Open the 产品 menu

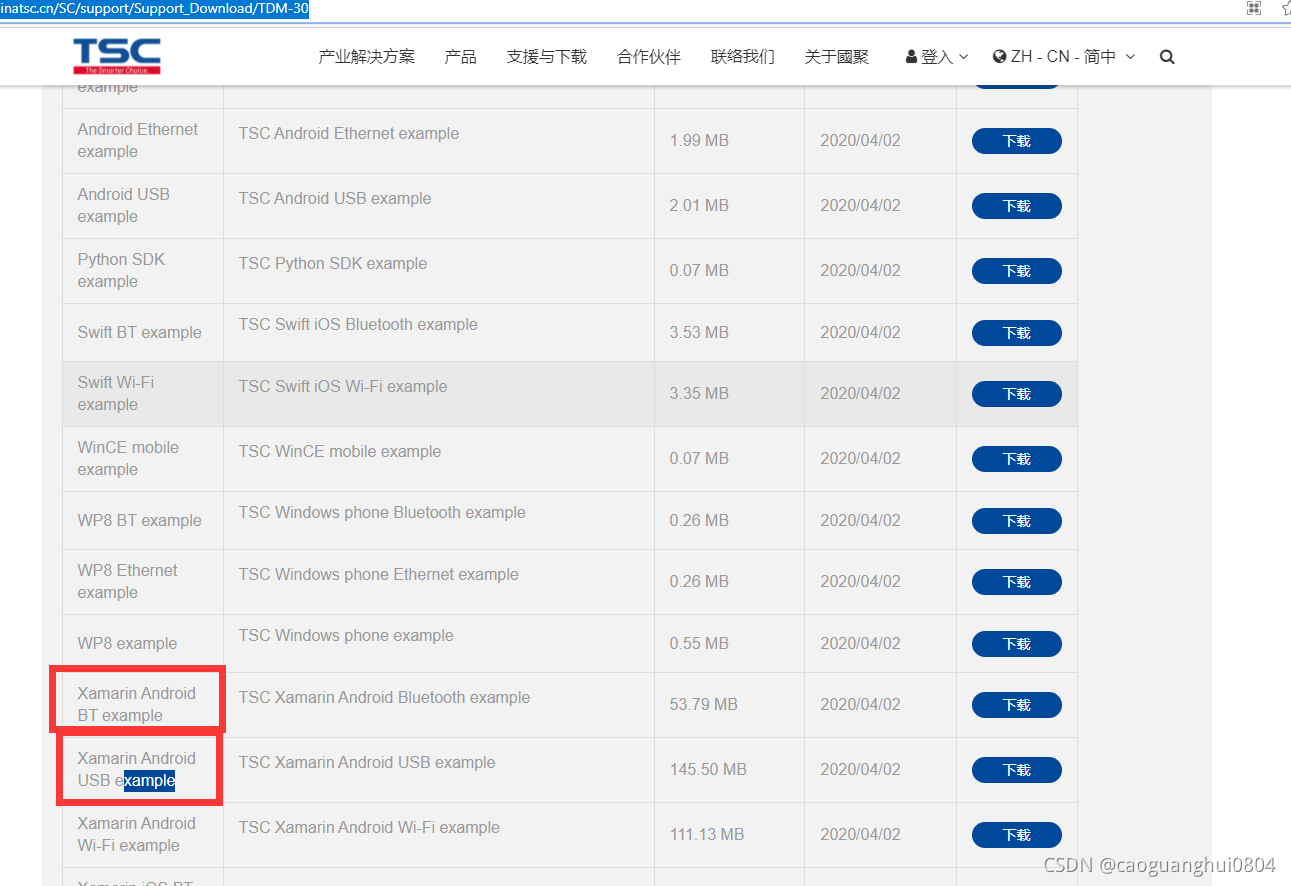coord(460,57)
